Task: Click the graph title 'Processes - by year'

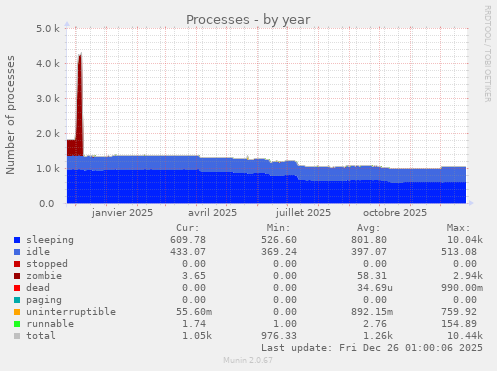Action: [248, 20]
